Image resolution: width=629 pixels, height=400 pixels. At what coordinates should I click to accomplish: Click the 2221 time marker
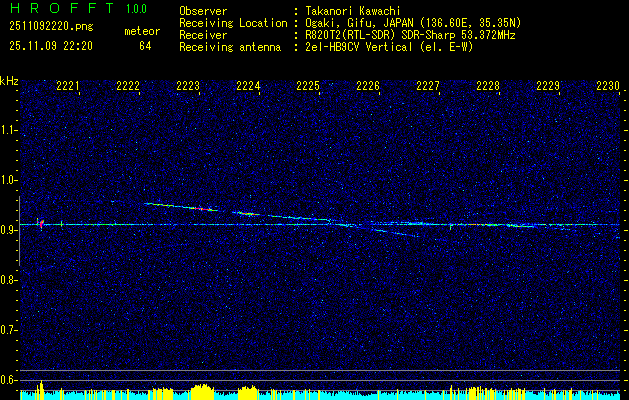68,87
